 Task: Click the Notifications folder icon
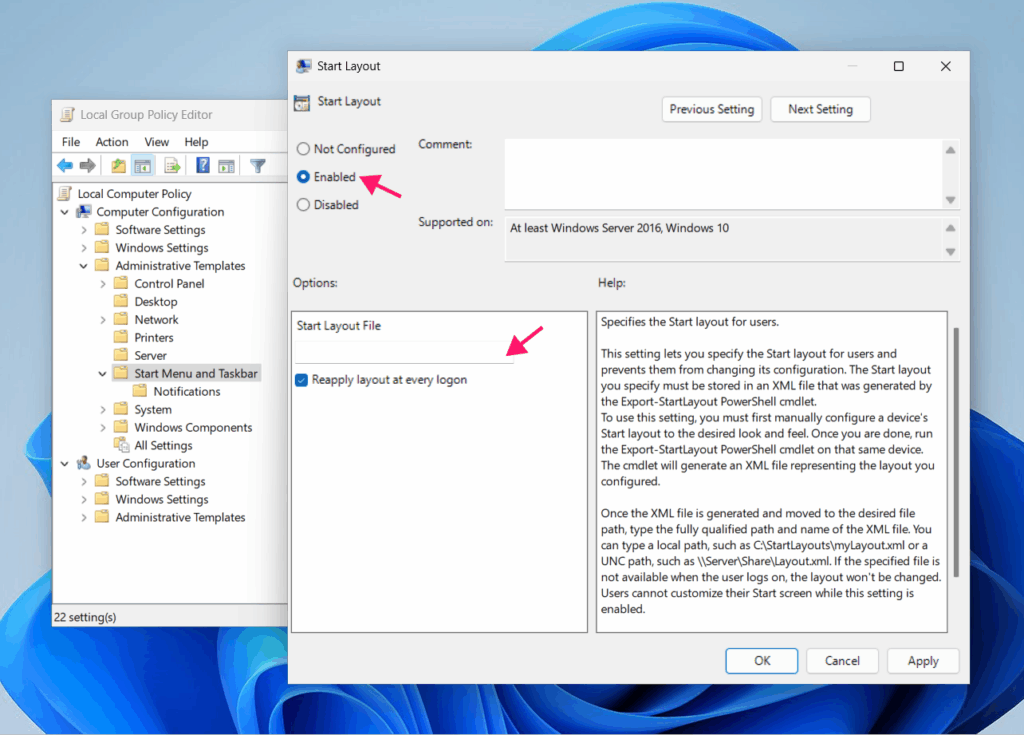click(140, 391)
